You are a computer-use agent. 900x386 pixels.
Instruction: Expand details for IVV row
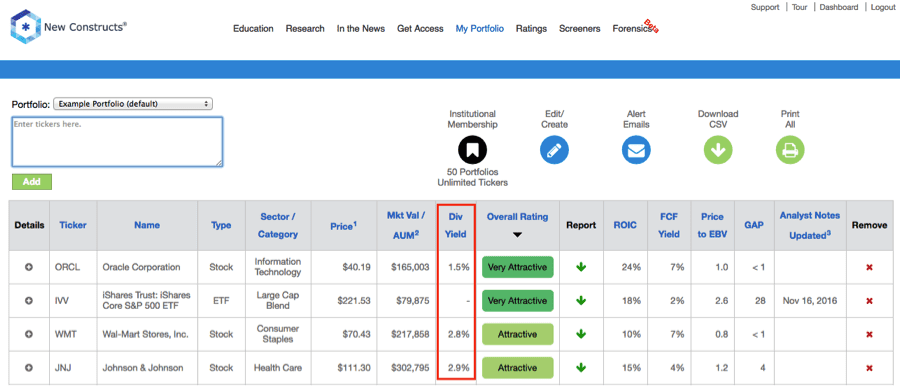[29, 300]
